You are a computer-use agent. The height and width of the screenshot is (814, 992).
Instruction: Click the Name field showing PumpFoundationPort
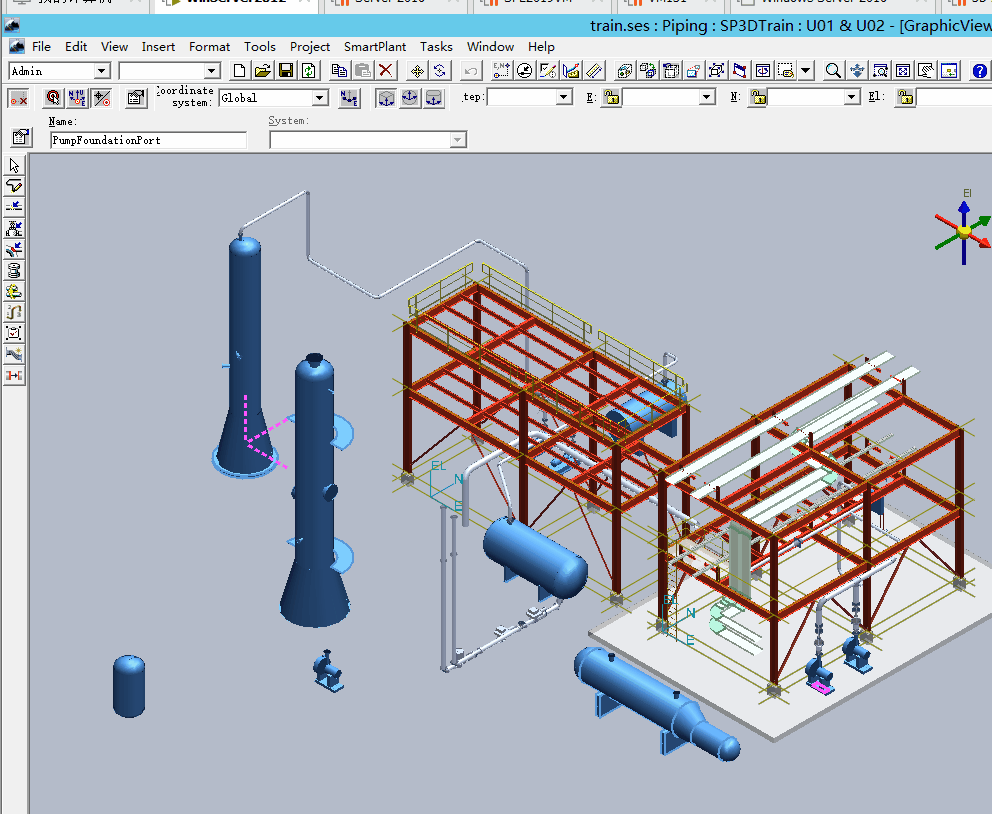[148, 140]
